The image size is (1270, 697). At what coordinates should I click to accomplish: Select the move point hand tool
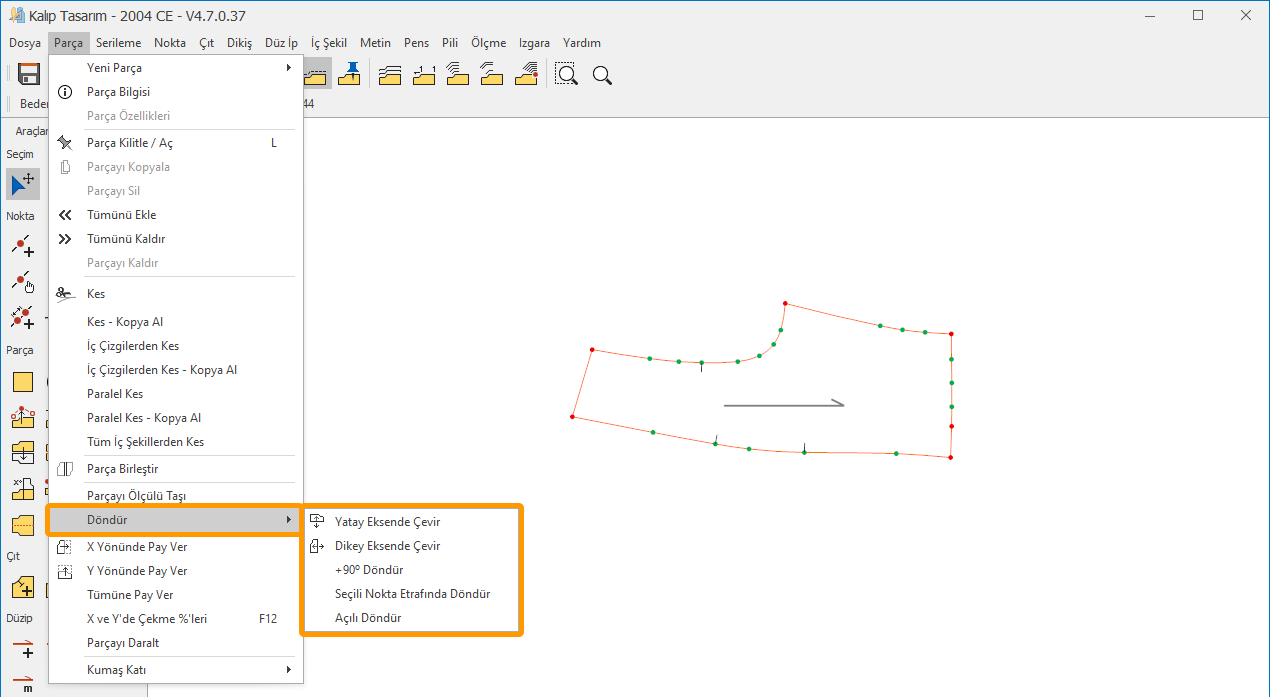(x=23, y=282)
